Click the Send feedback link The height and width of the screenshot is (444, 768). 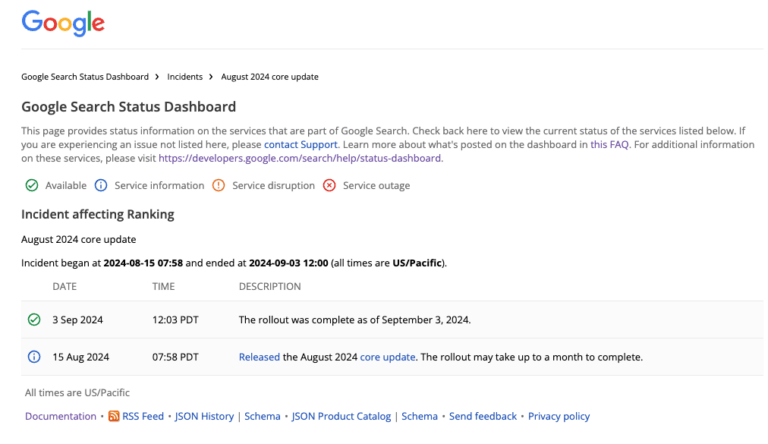click(483, 416)
